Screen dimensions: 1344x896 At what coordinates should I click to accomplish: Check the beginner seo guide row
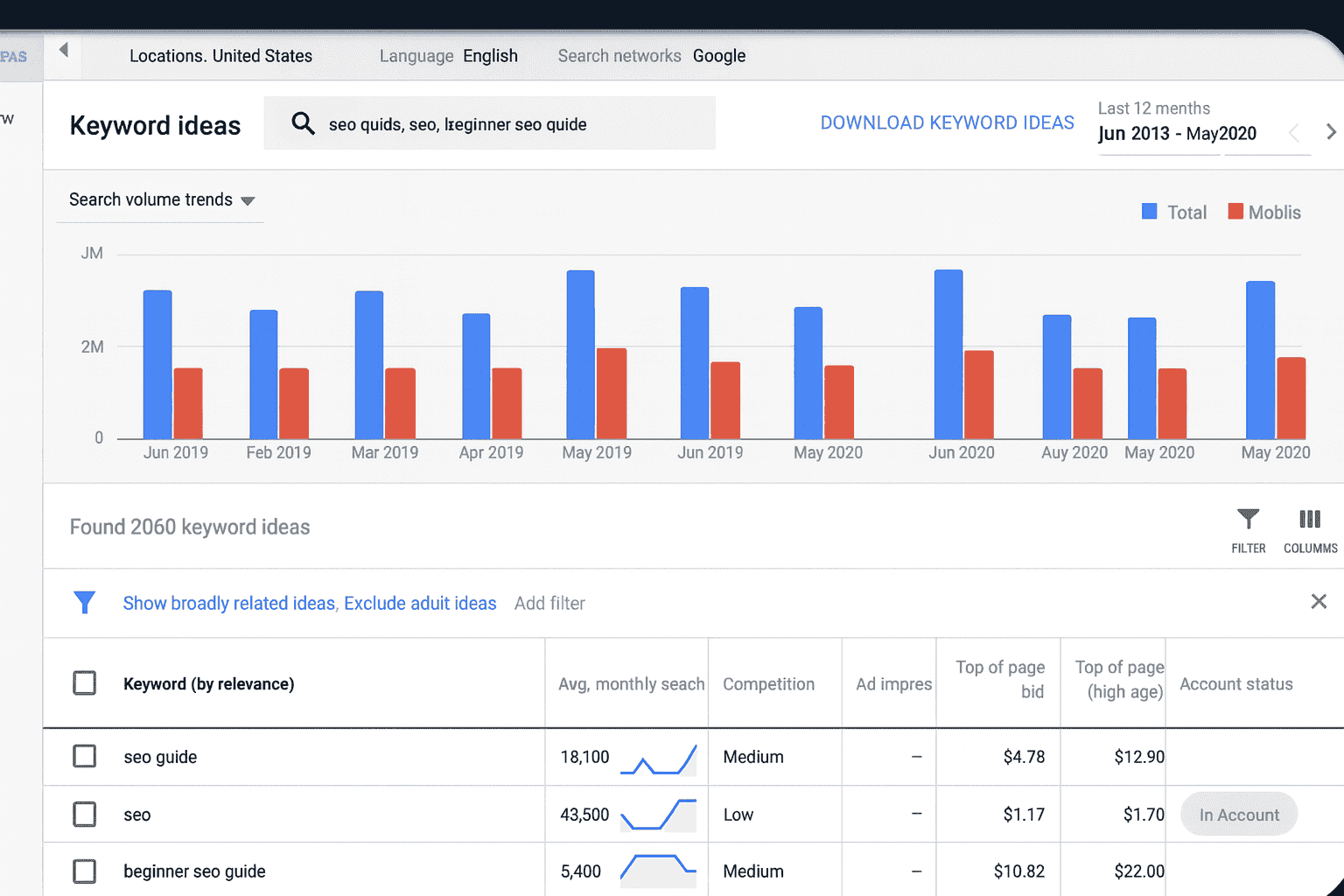click(85, 871)
